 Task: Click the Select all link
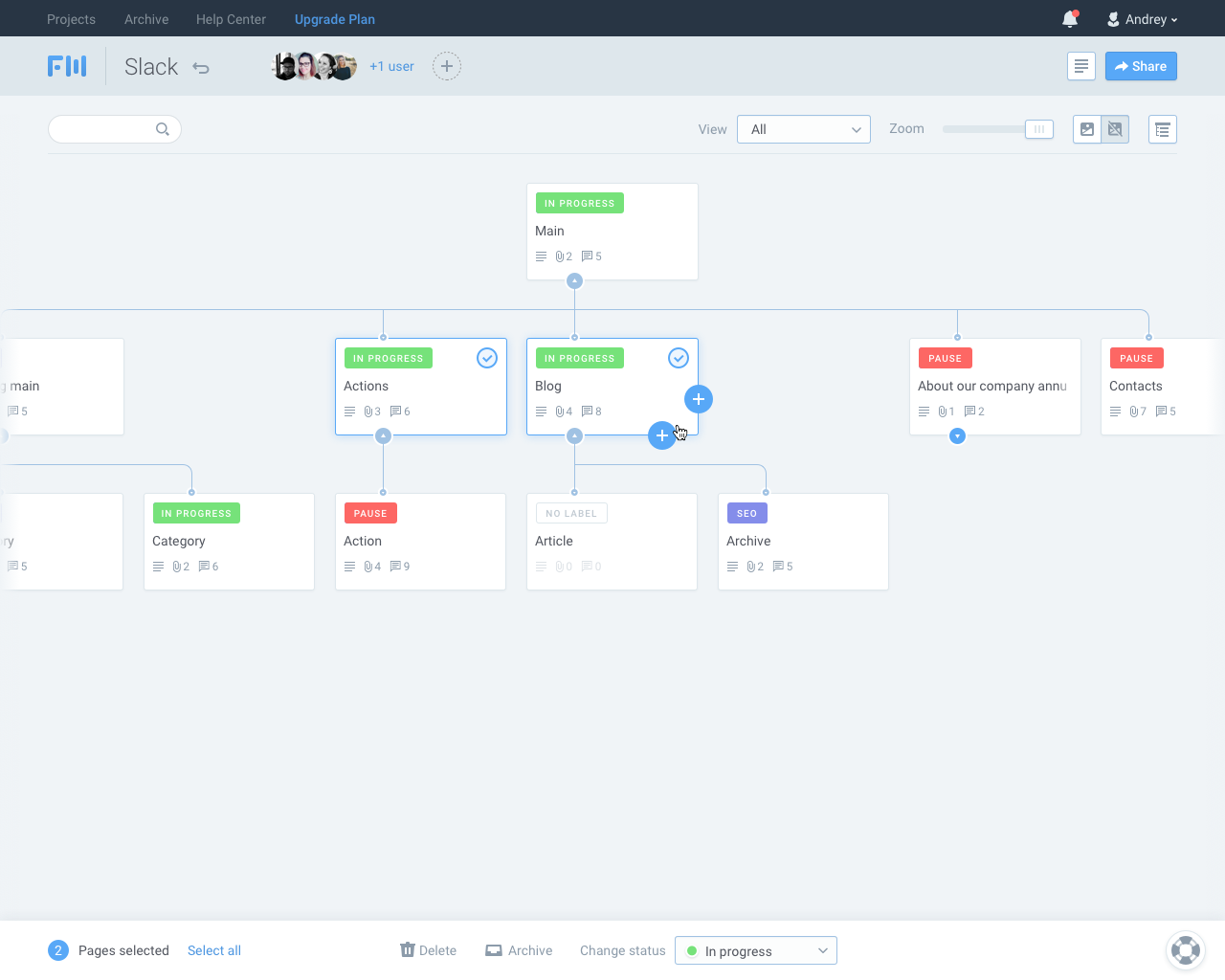214,950
